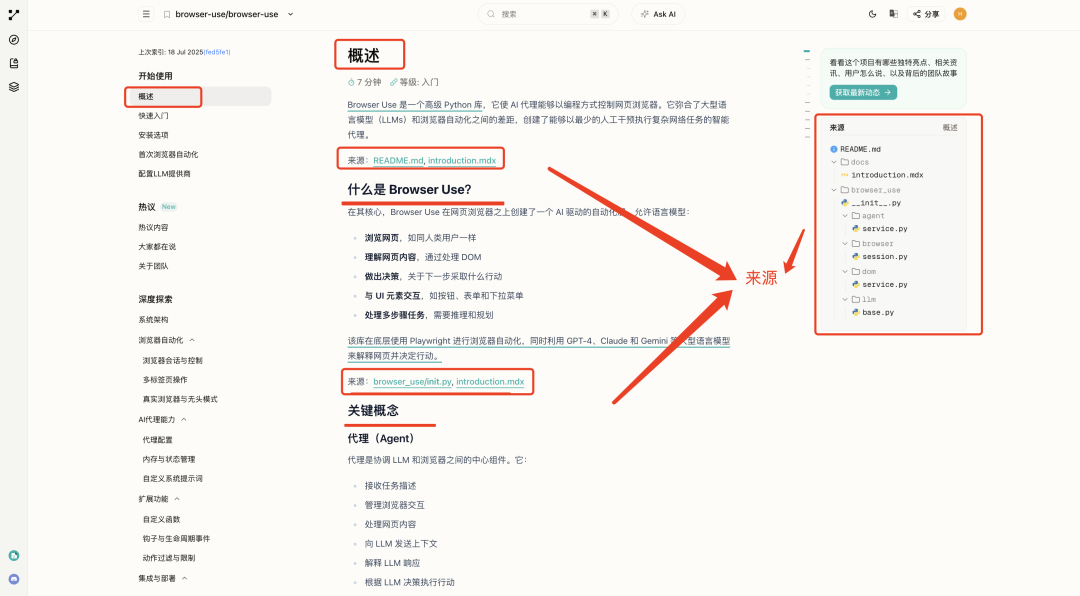Open the browser_use/init.py source link
This screenshot has width=1080, height=596.
(413, 382)
